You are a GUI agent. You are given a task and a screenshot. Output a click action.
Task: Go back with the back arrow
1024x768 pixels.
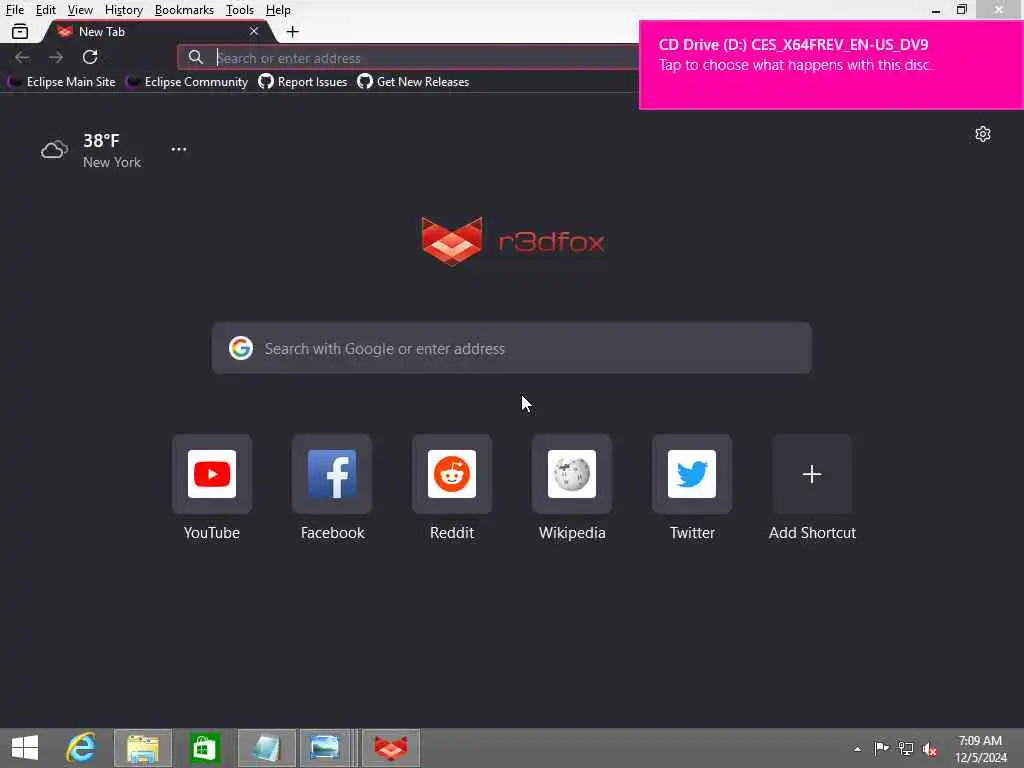click(x=22, y=57)
